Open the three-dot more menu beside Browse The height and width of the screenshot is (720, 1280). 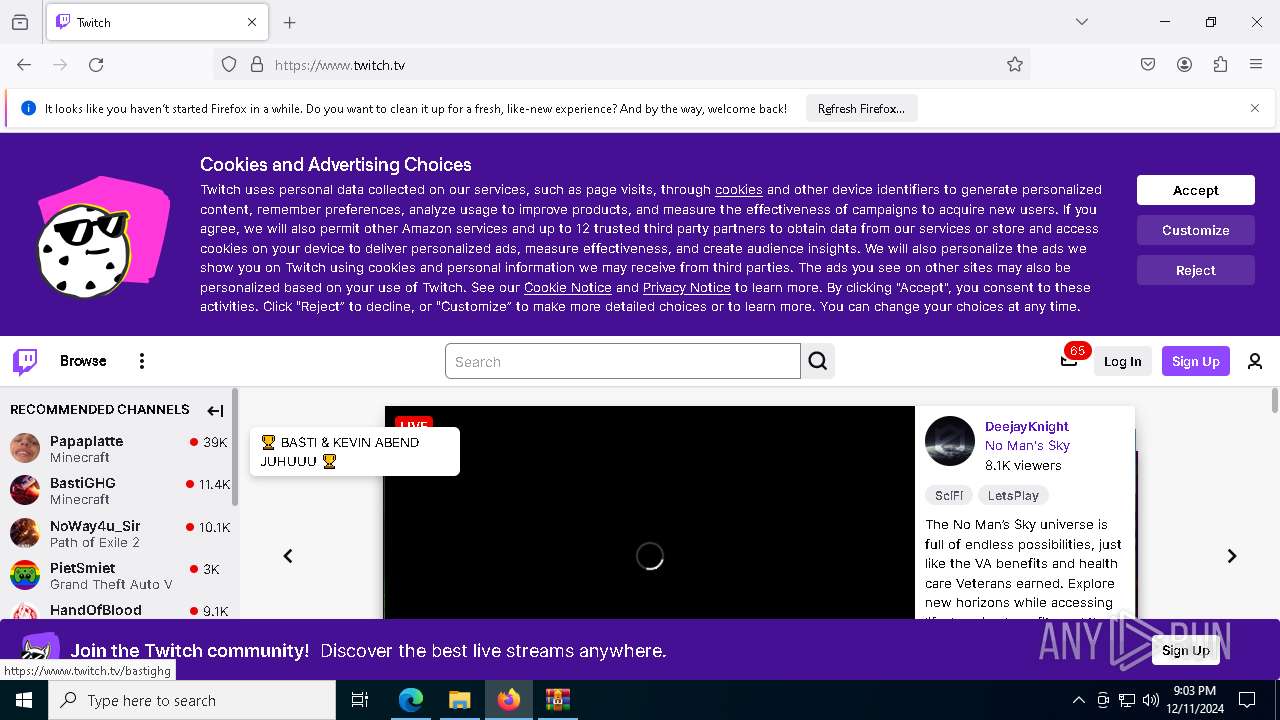(142, 361)
